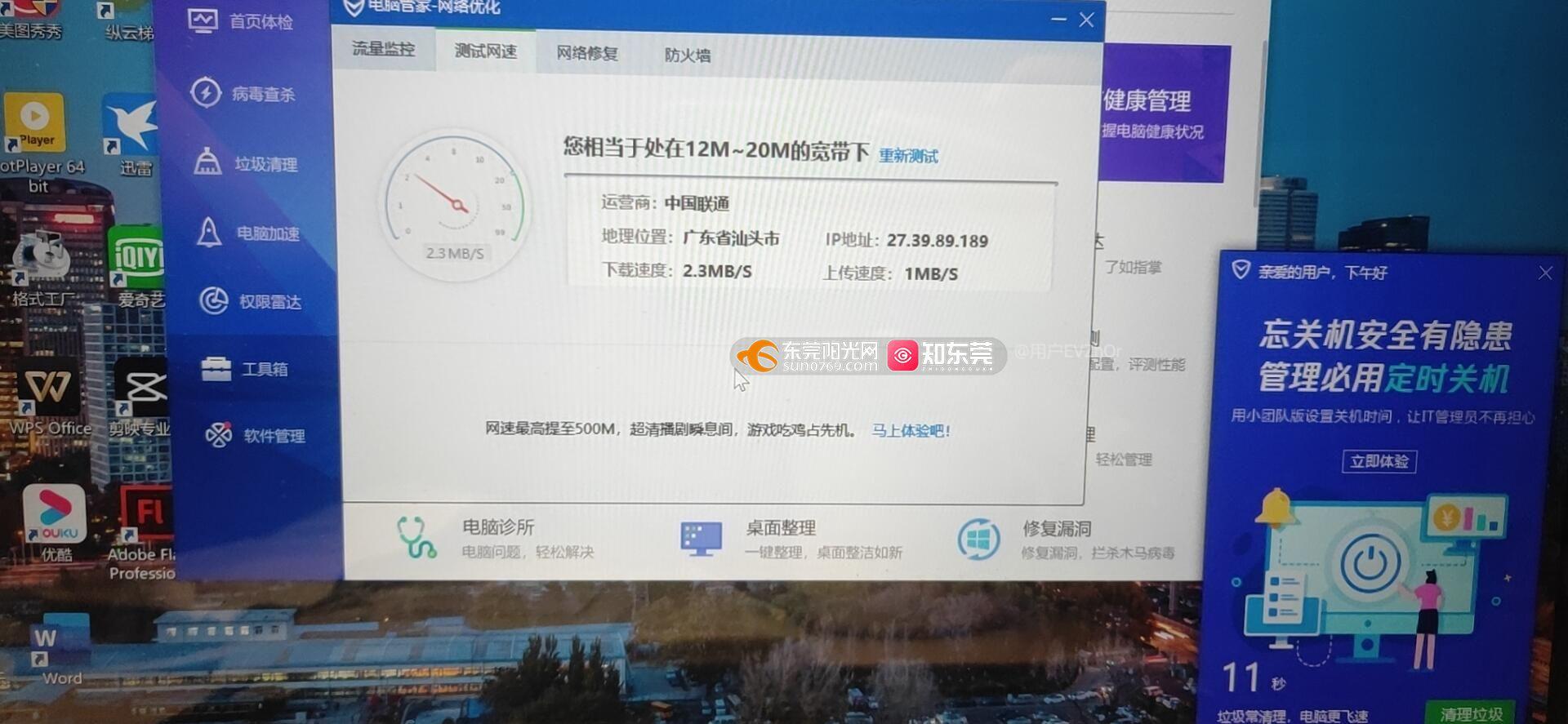Viewport: 1568px width, 724px height.
Task: Open 病毒查杀 virus scan
Action: click(243, 93)
